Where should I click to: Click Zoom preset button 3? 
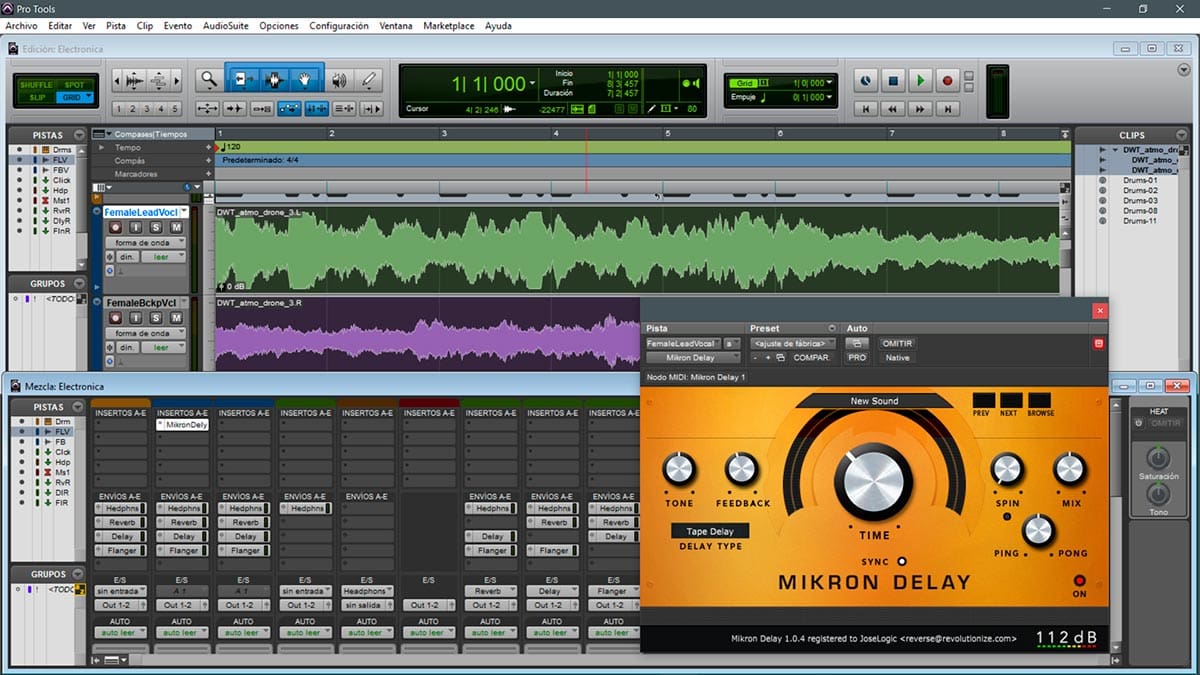click(147, 109)
